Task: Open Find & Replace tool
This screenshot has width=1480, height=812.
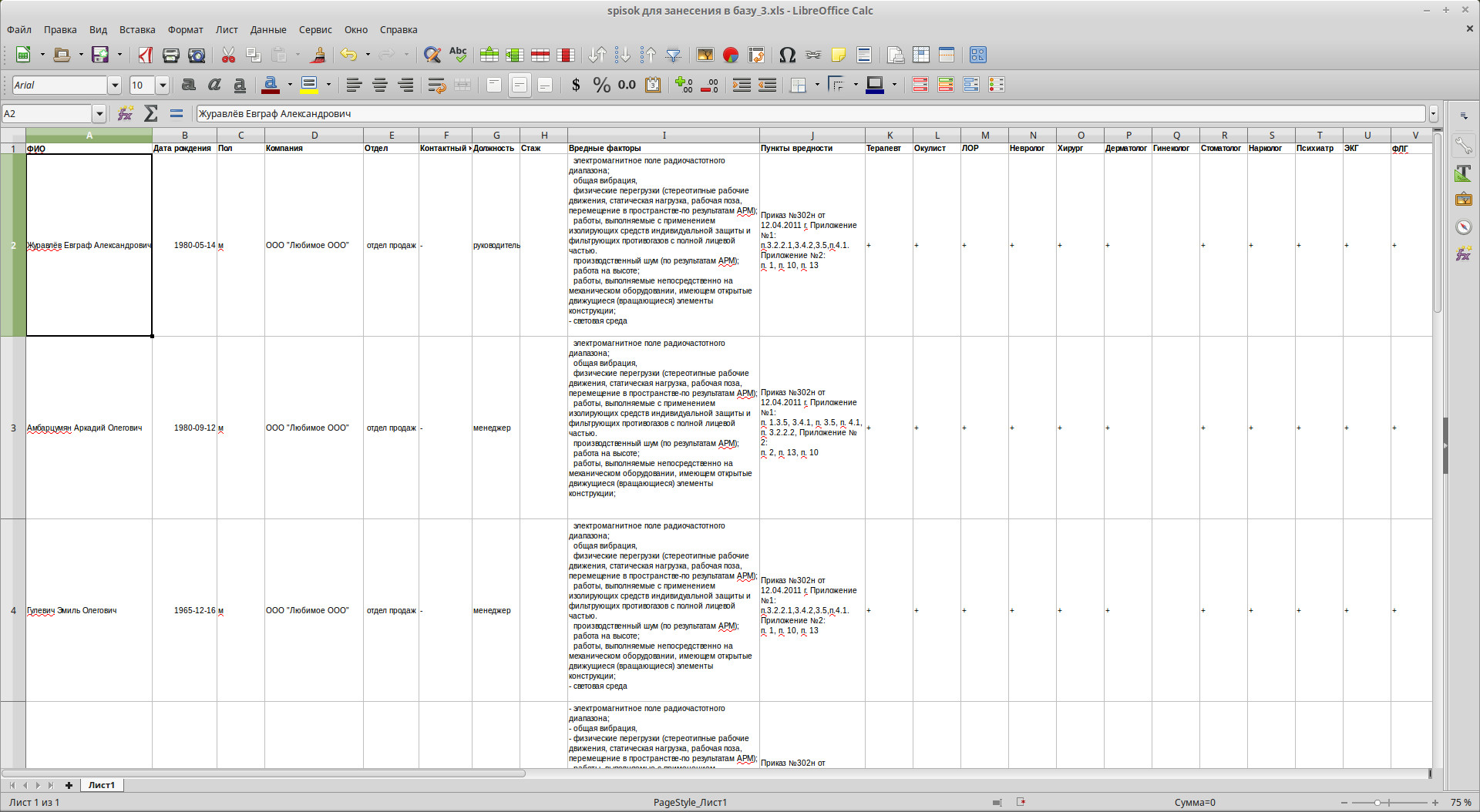Action: click(x=432, y=55)
